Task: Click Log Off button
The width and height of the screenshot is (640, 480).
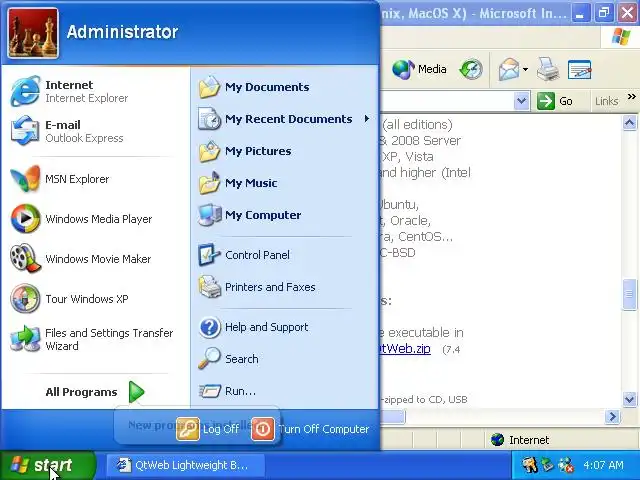Action: click(209, 429)
